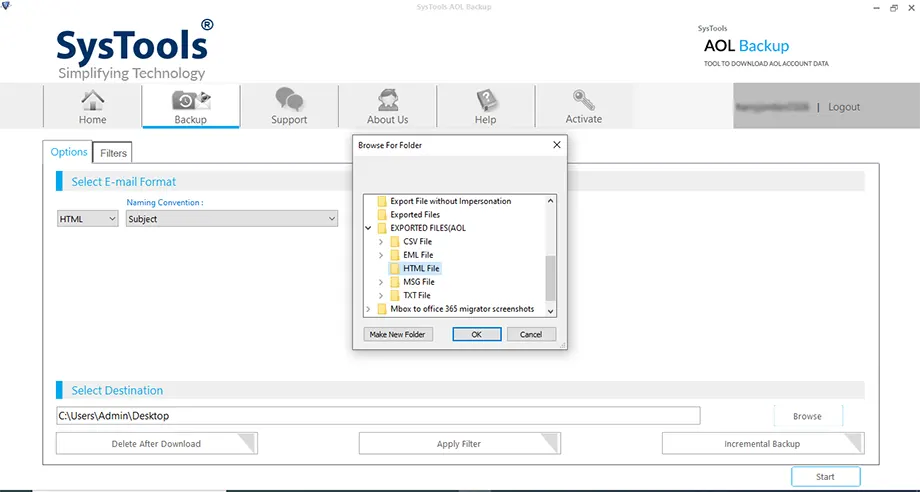The image size is (920, 492).
Task: Open About Us person icon
Action: (387, 100)
